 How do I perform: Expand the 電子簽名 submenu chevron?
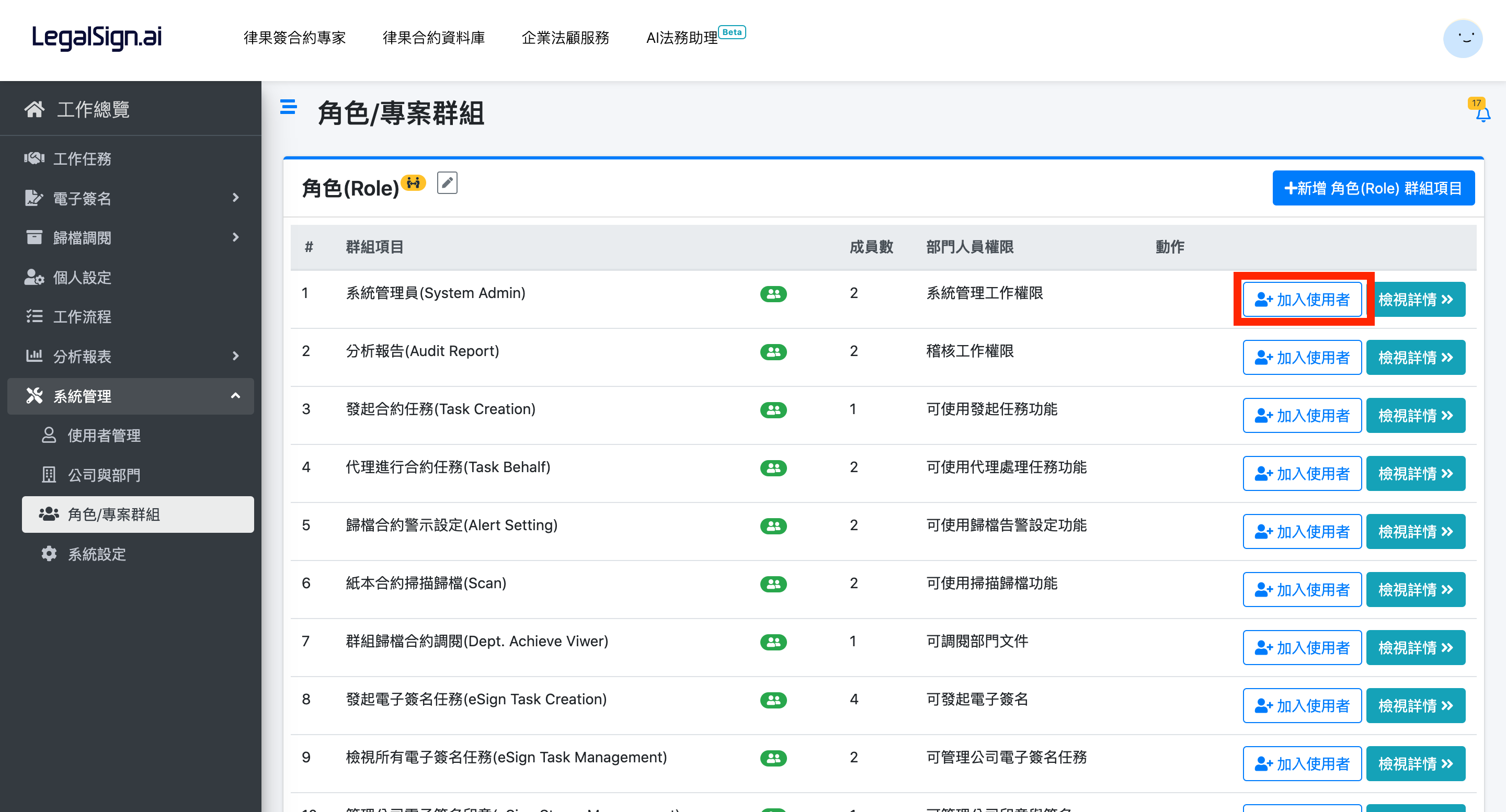[x=236, y=198]
